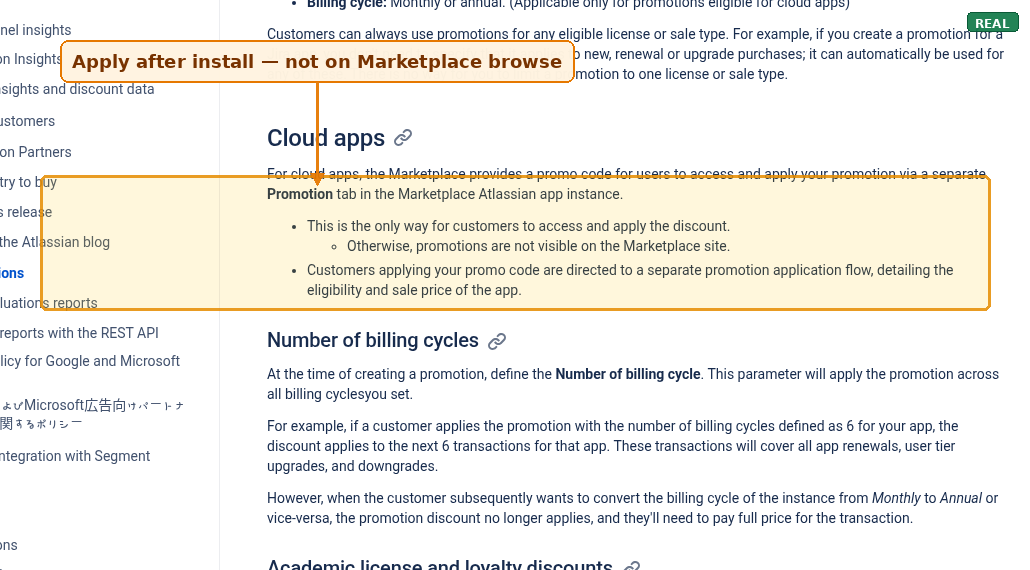Image resolution: width=1030 pixels, height=570 pixels.
Task: Open 'reports with the REST API' link
Action: [x=79, y=333]
